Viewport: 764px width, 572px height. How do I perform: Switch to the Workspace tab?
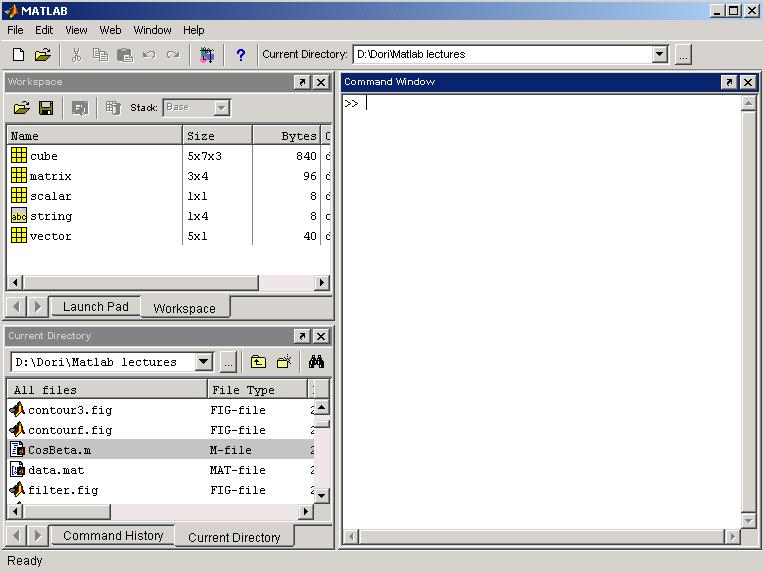(x=184, y=308)
